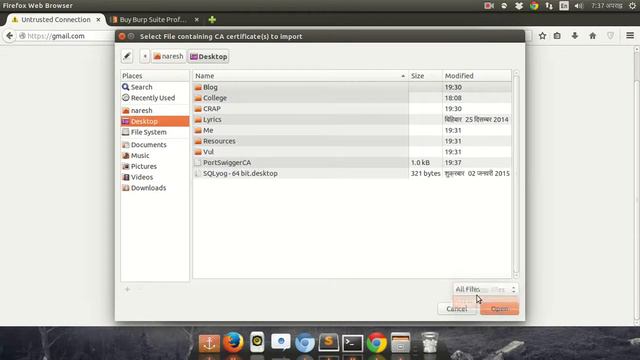
Task: Click the PortSwiggerCA file icon
Action: pos(198,162)
